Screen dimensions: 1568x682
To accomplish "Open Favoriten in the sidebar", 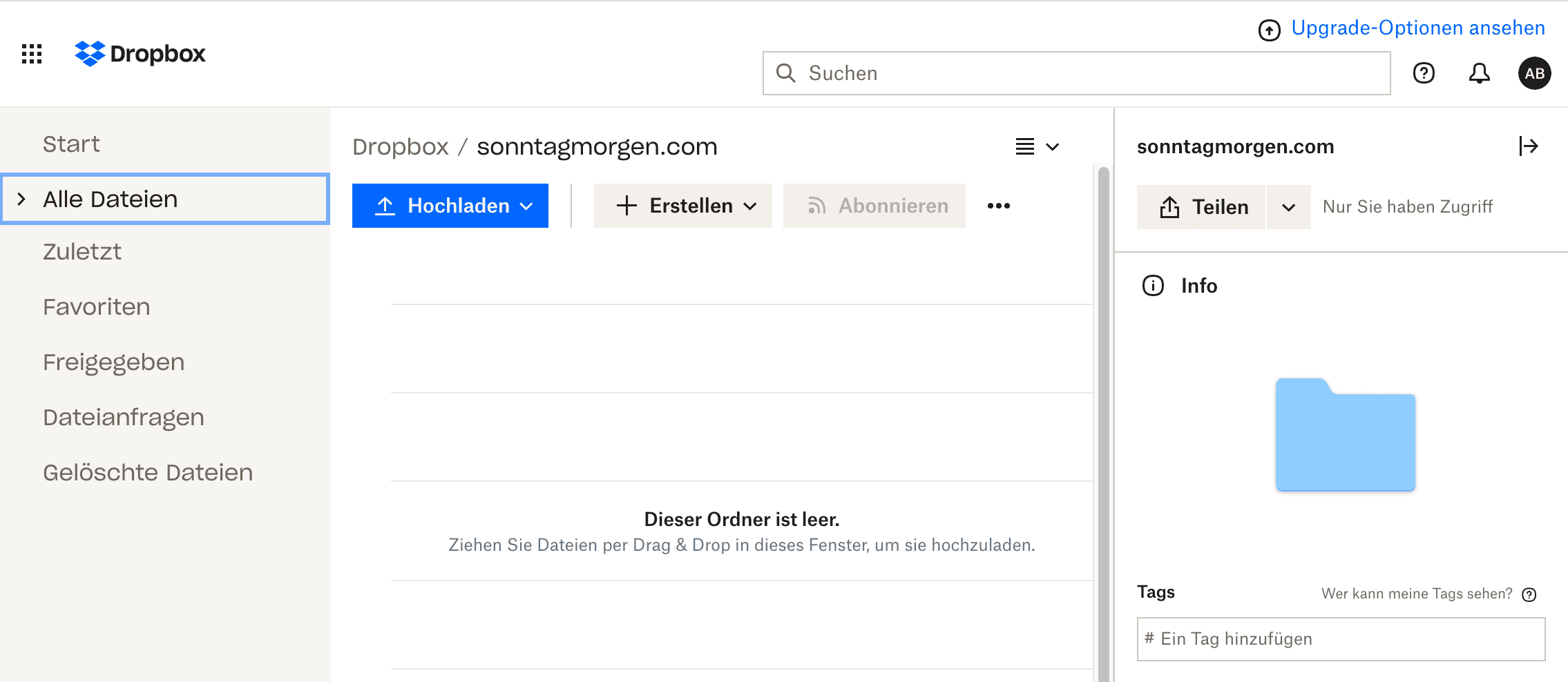I will coord(97,306).
